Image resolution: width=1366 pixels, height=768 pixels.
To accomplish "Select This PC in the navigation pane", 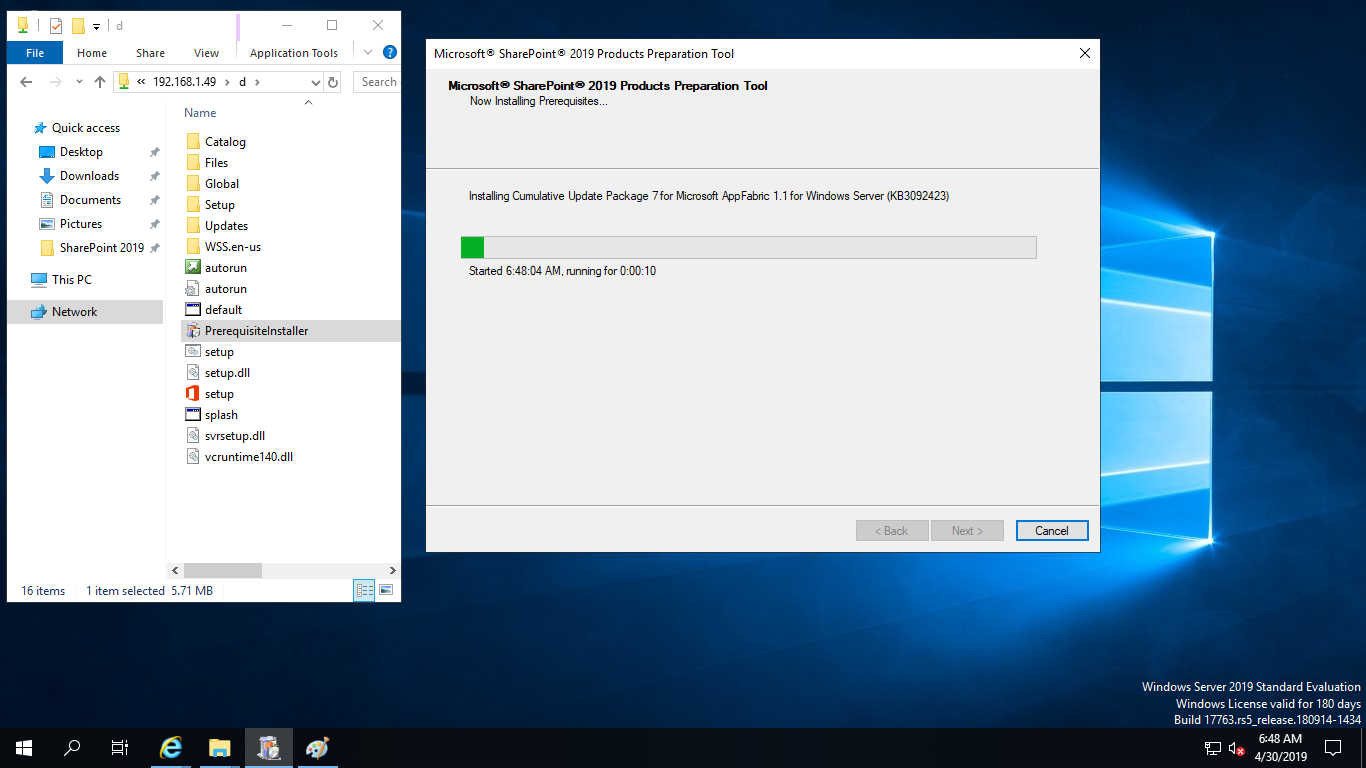I will click(x=71, y=280).
